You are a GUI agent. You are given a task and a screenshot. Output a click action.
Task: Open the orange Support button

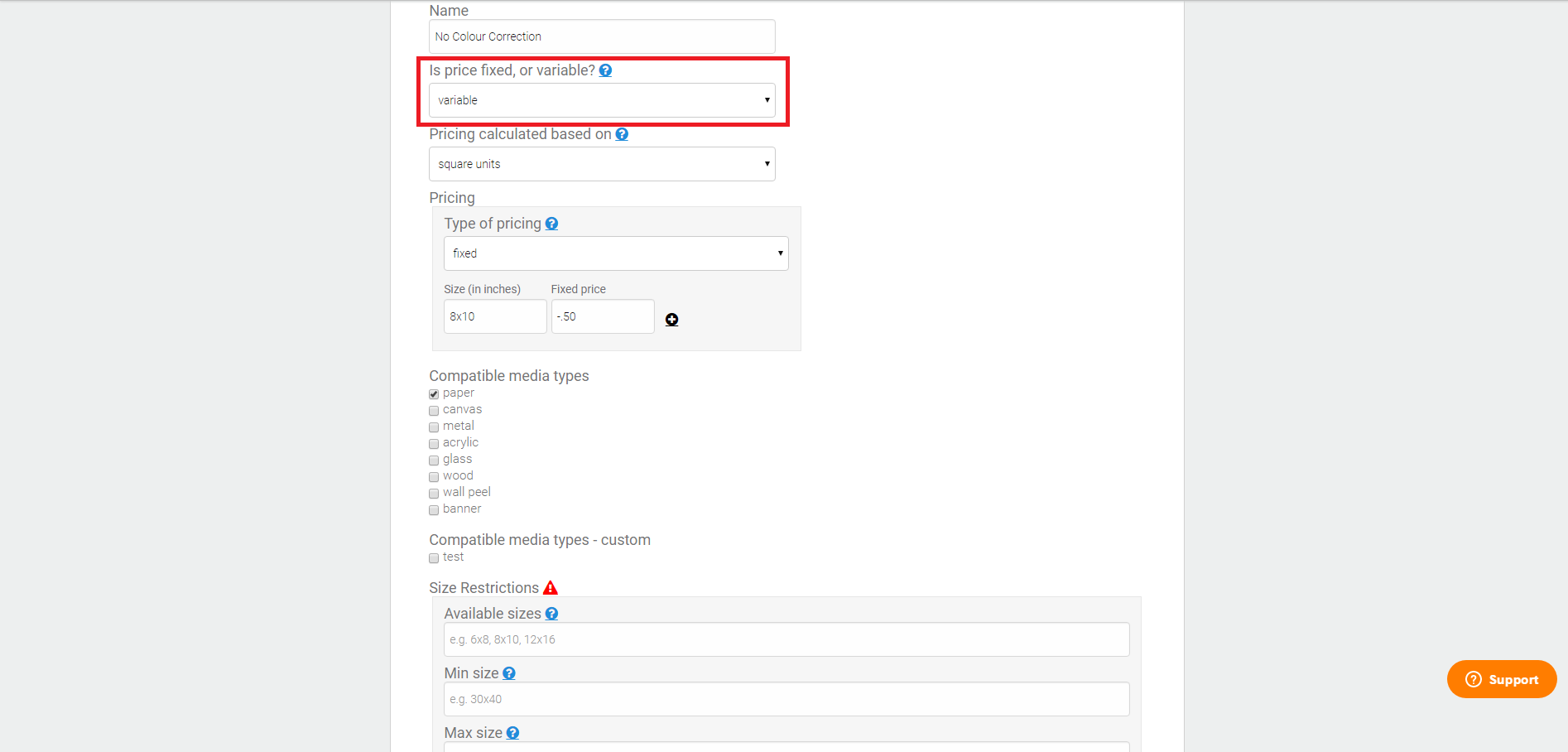1502,679
